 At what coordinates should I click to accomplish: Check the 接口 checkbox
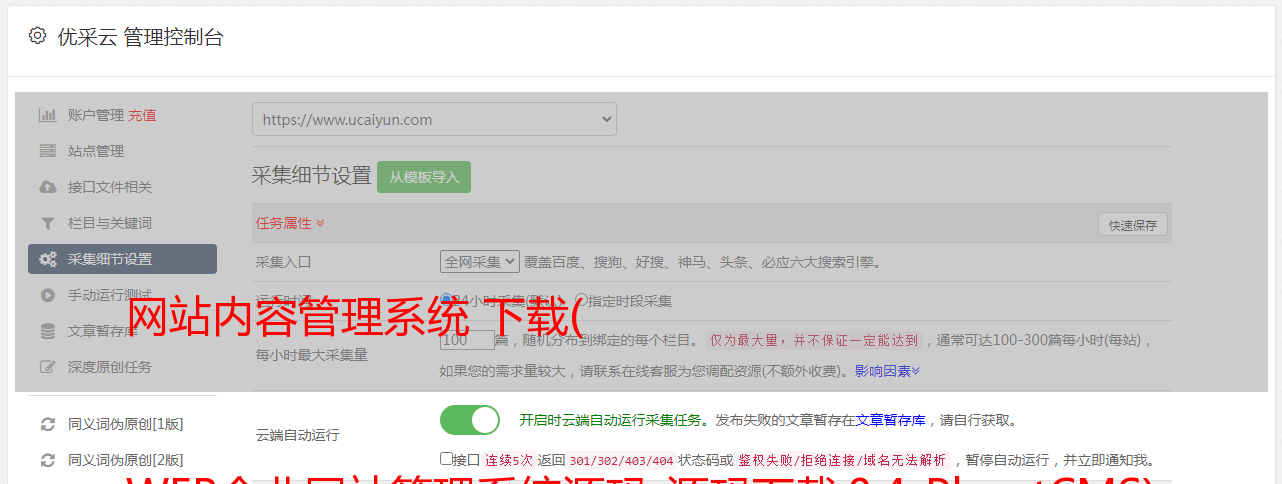(x=446, y=459)
